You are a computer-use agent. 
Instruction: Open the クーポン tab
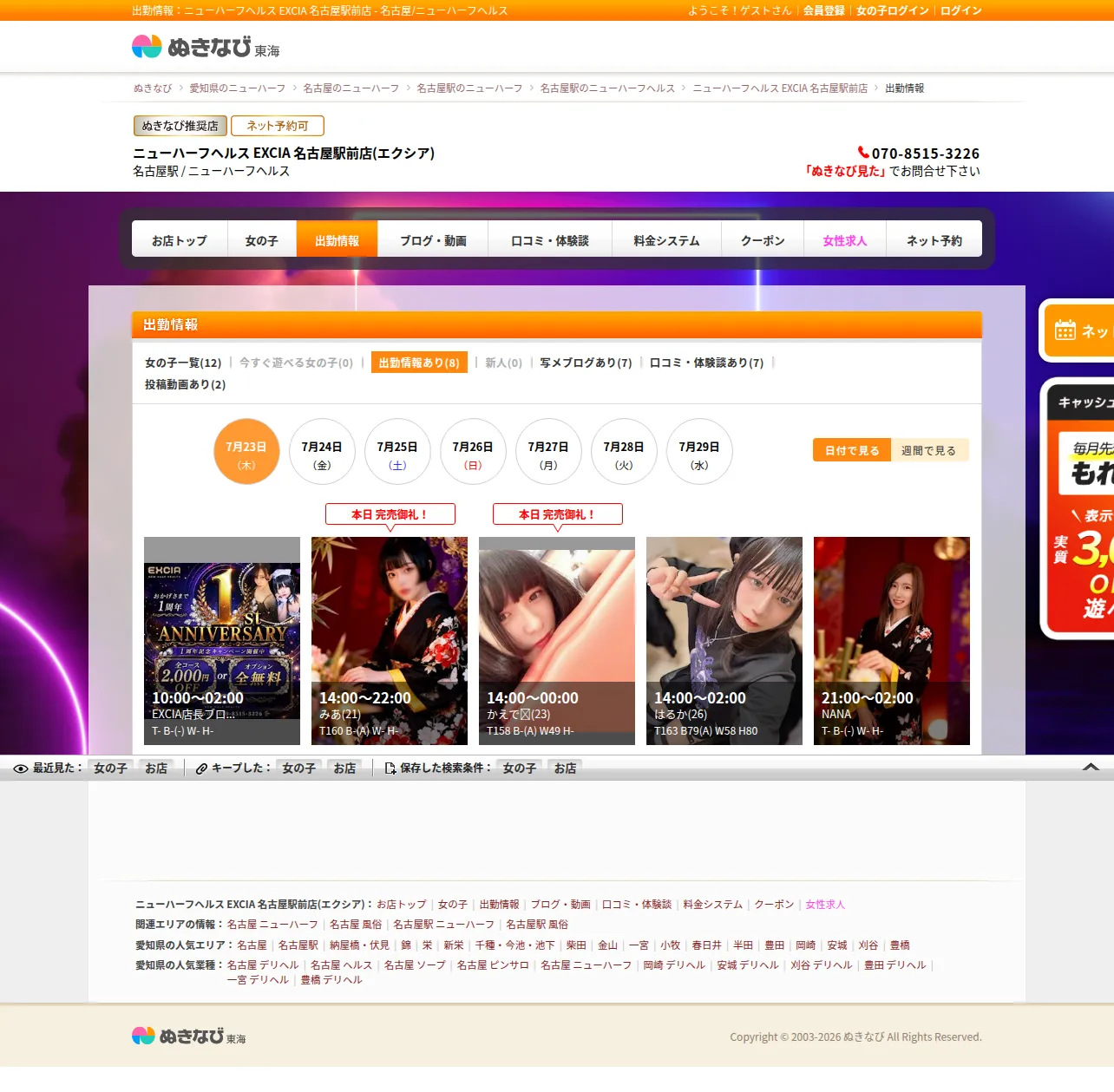click(x=763, y=240)
